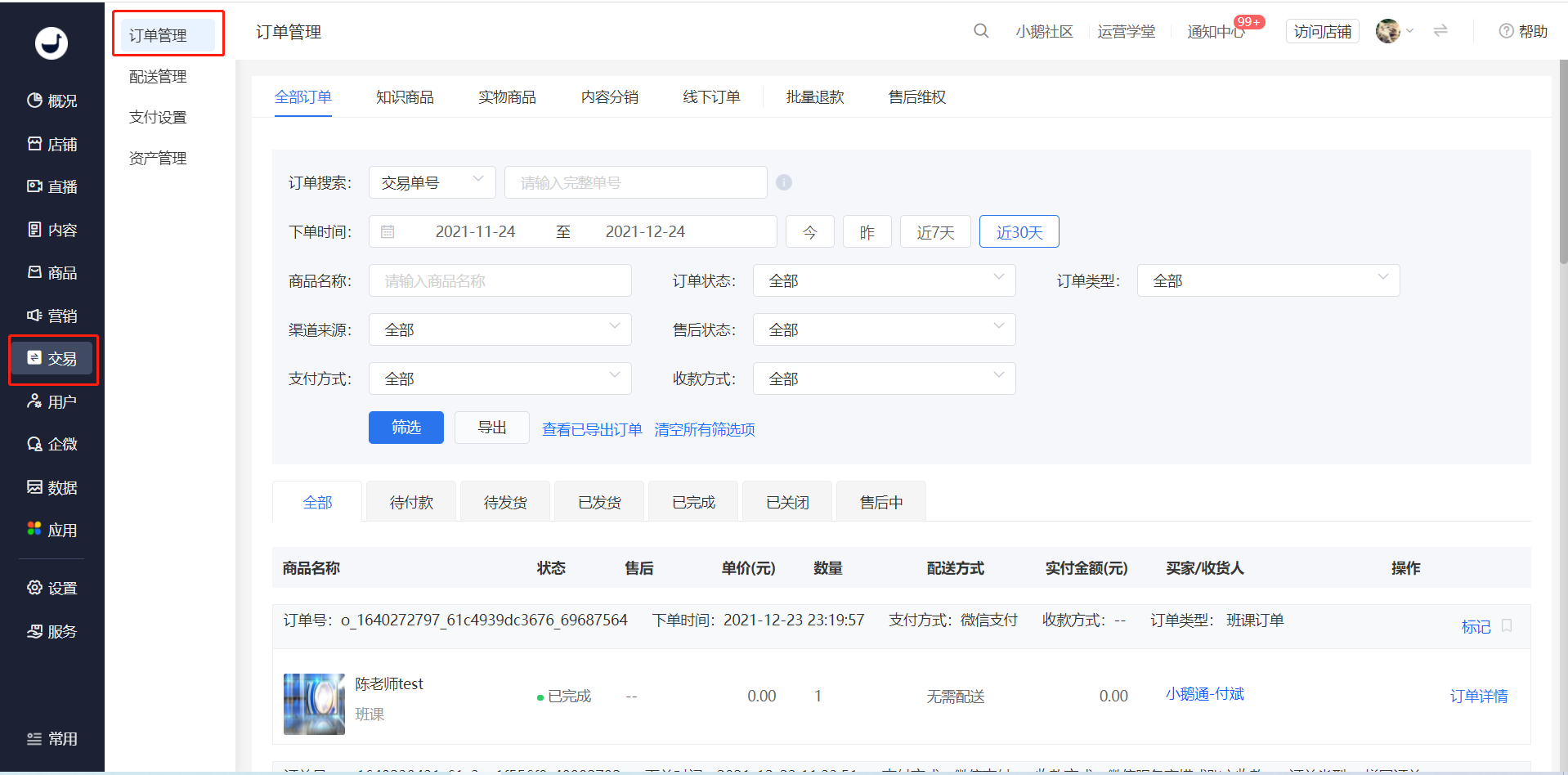Open the 营销 marketing section
Viewport: 1568px width, 775px height.
(x=52, y=316)
